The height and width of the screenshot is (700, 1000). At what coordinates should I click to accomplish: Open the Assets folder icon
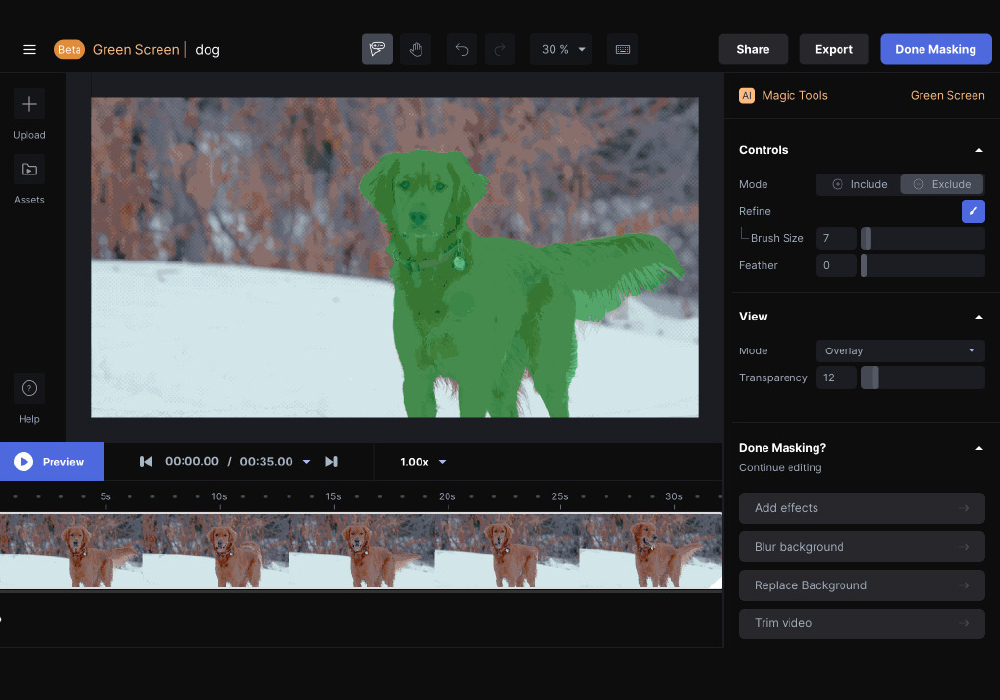[29, 169]
